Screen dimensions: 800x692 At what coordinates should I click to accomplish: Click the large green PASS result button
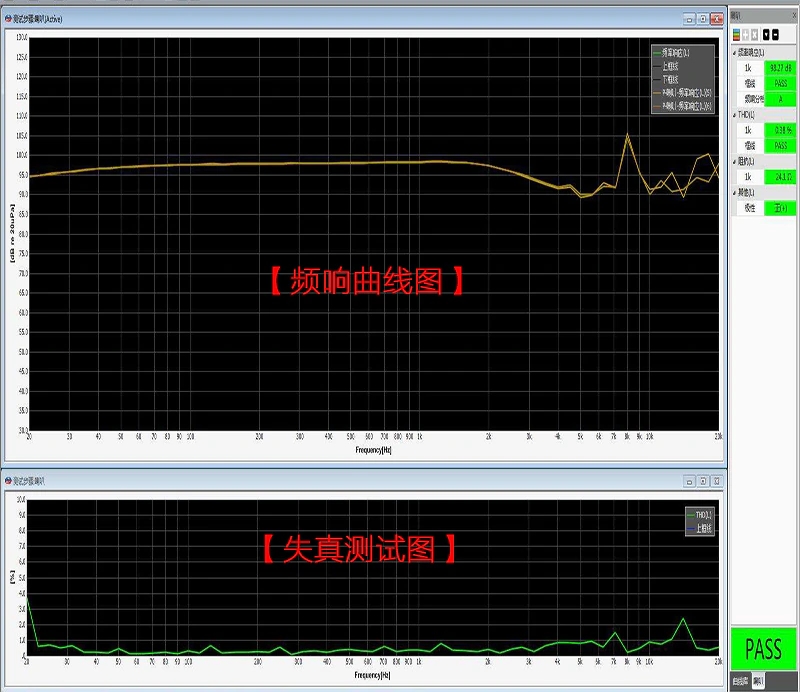coord(763,649)
